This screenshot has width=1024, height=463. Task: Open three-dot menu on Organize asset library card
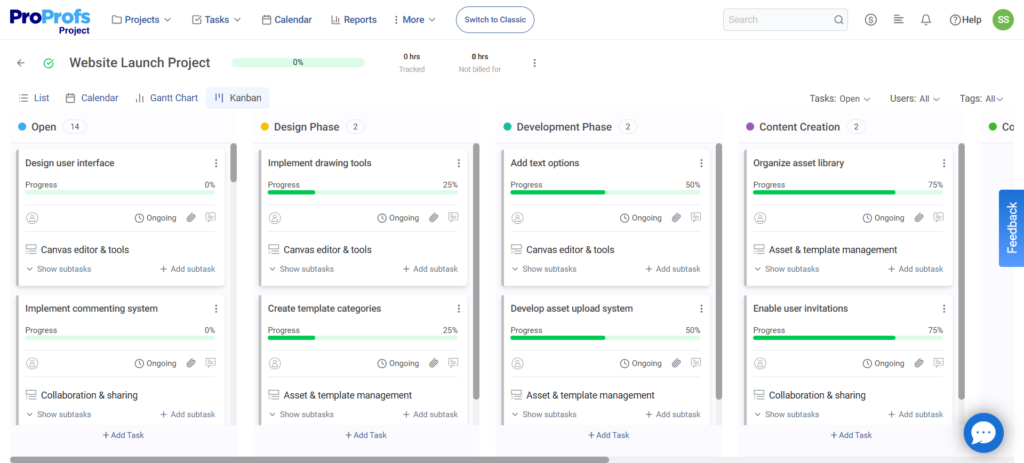944,163
